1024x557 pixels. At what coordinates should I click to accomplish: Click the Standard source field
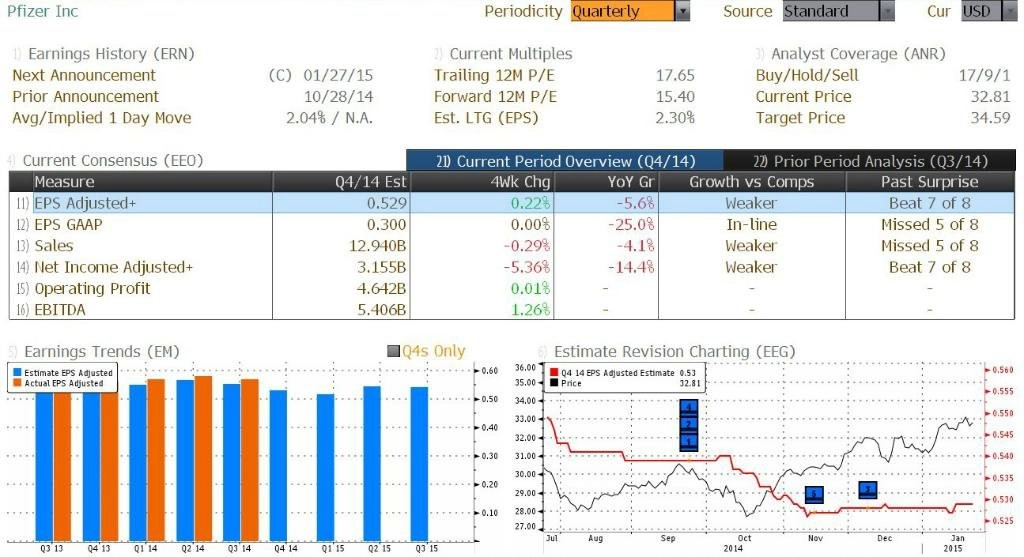pos(831,11)
